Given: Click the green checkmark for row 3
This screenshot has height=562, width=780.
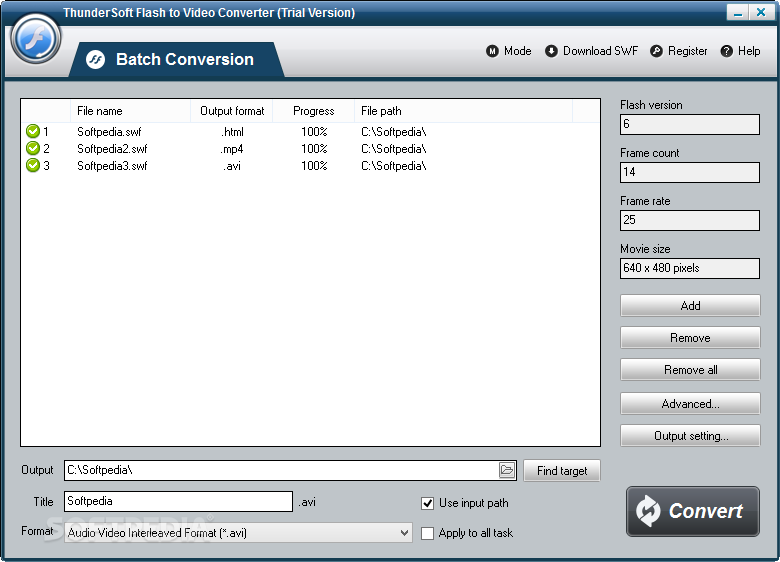Looking at the screenshot, I should 33,165.
